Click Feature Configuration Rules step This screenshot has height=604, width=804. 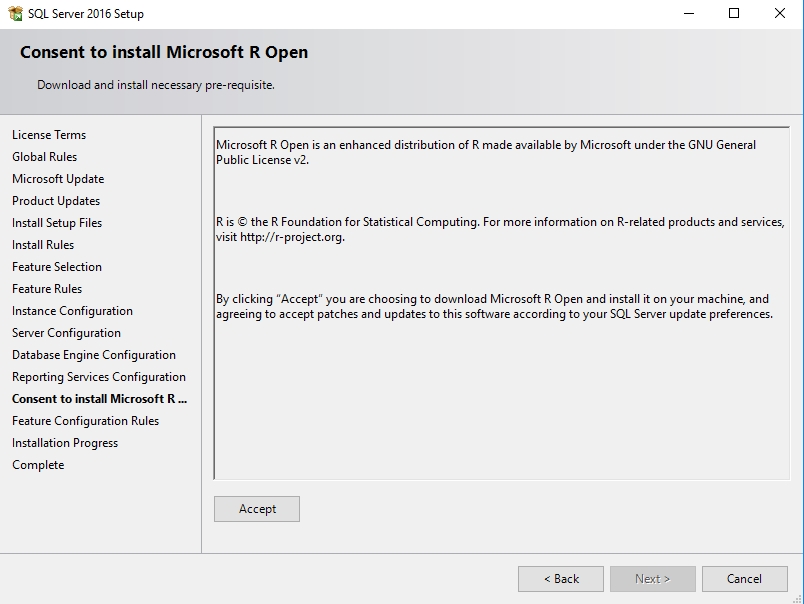tap(85, 421)
